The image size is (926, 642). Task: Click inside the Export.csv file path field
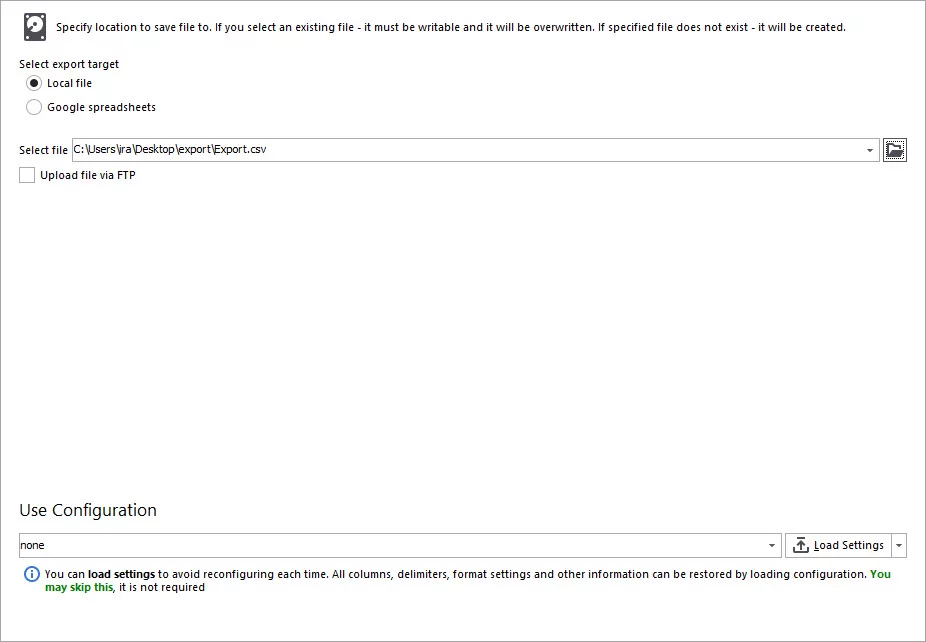tap(467, 150)
